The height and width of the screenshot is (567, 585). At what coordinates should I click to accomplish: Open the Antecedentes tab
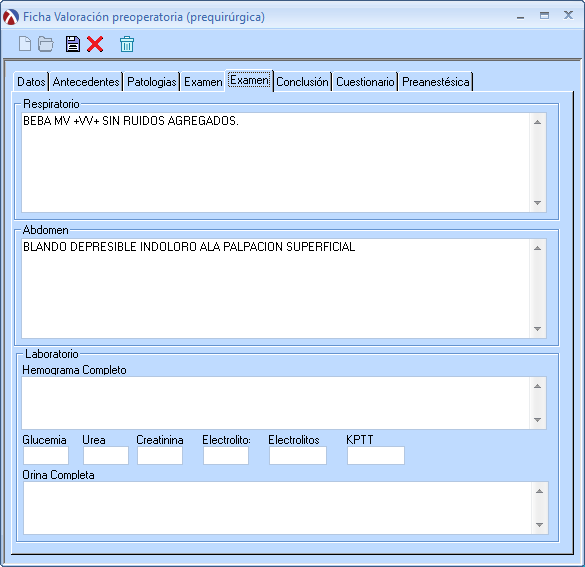coord(86,82)
